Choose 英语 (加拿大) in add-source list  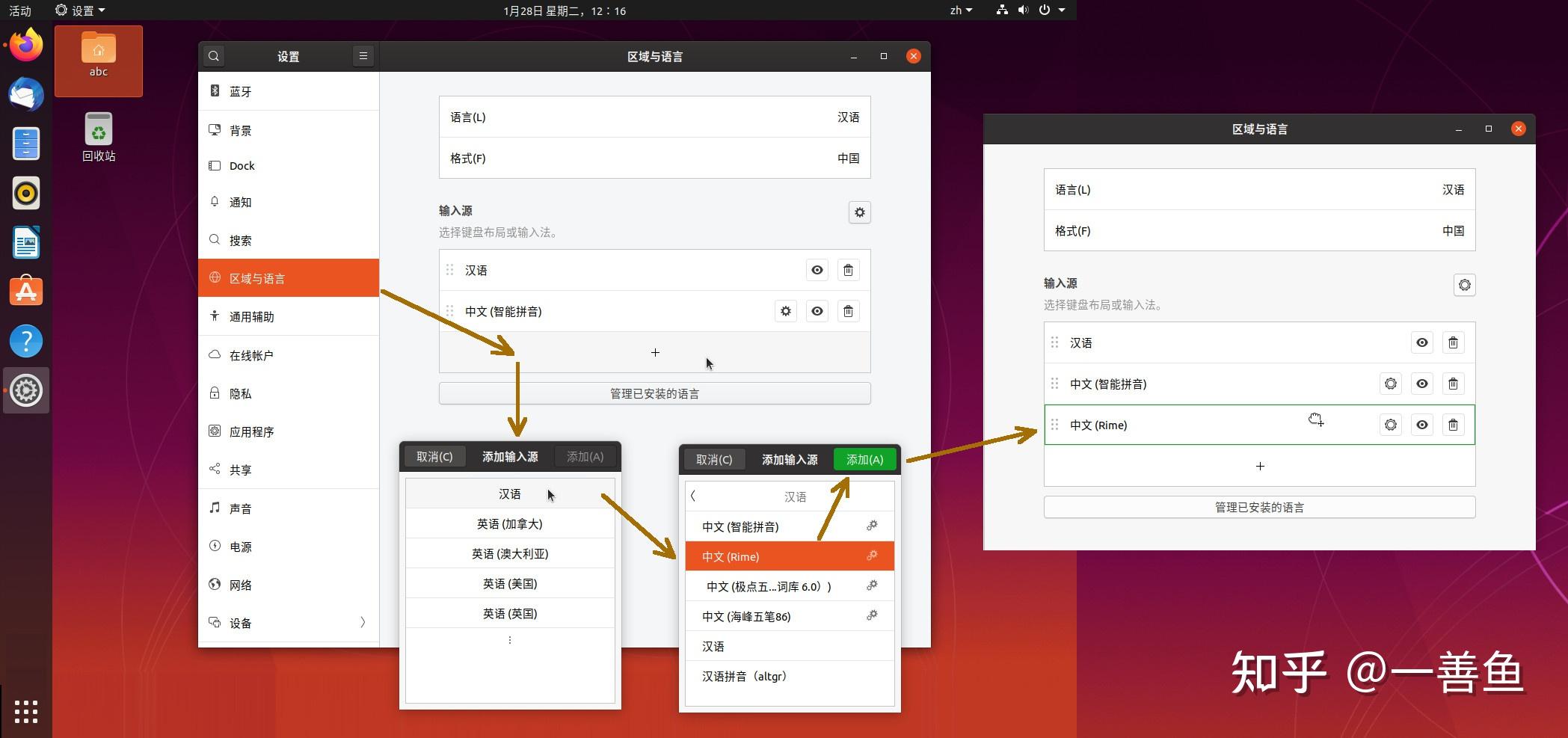point(510,523)
